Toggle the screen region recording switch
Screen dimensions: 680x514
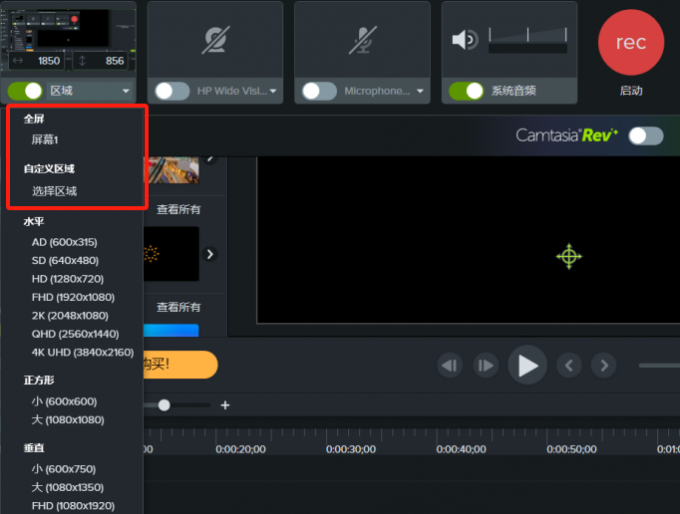tap(25, 91)
